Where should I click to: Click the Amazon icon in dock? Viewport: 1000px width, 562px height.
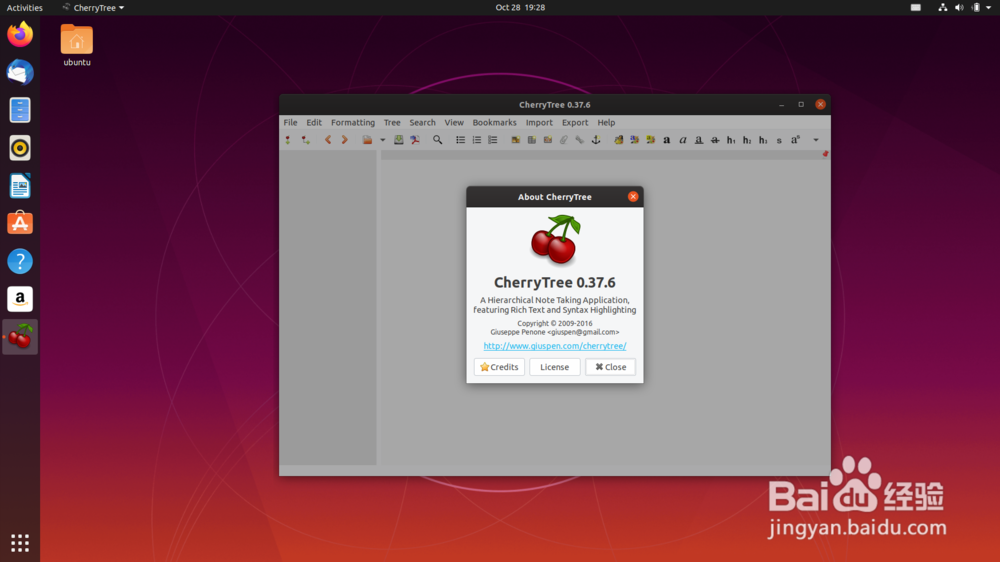click(x=20, y=299)
